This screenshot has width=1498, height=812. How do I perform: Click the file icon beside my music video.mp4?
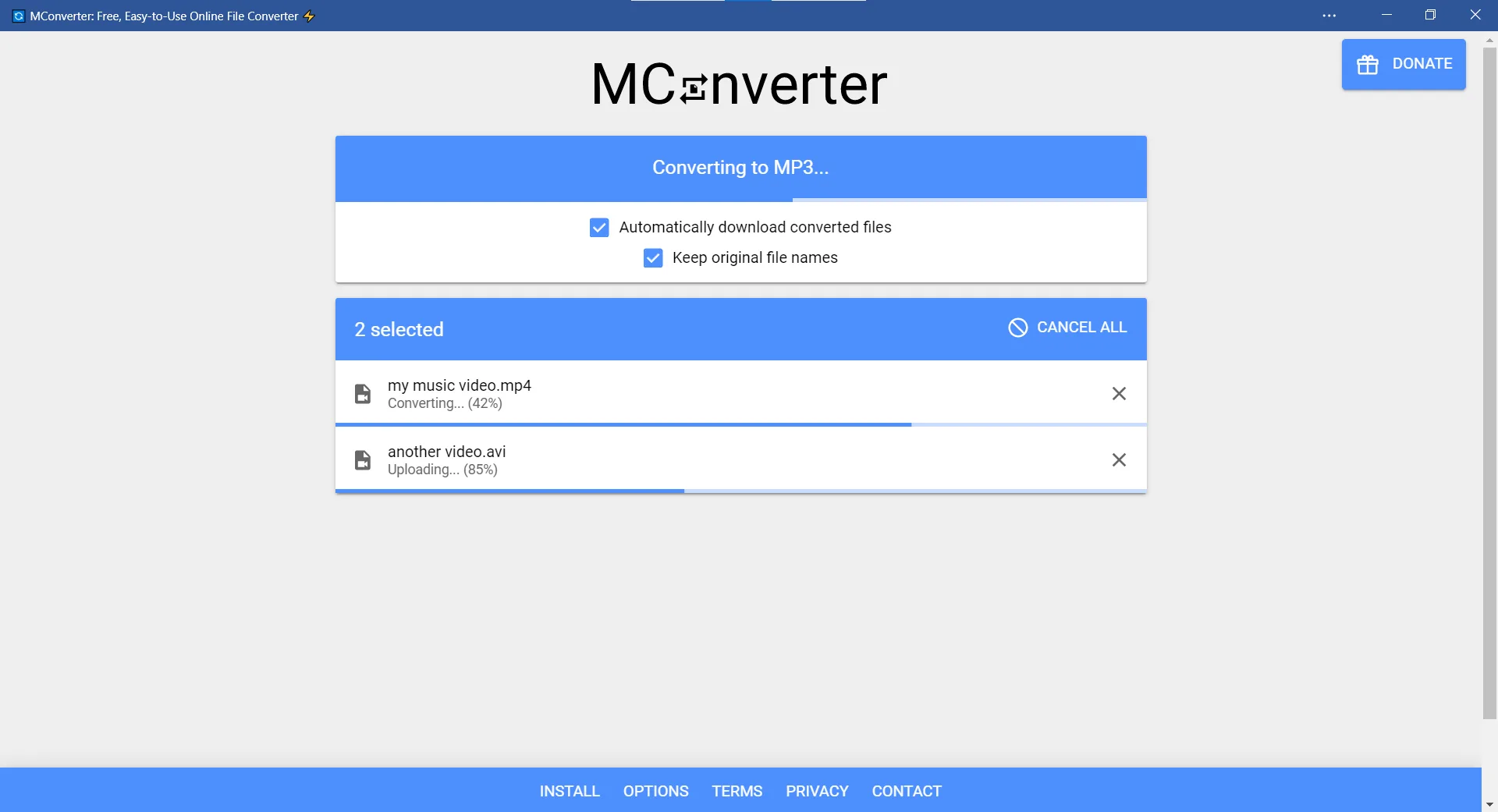point(363,394)
